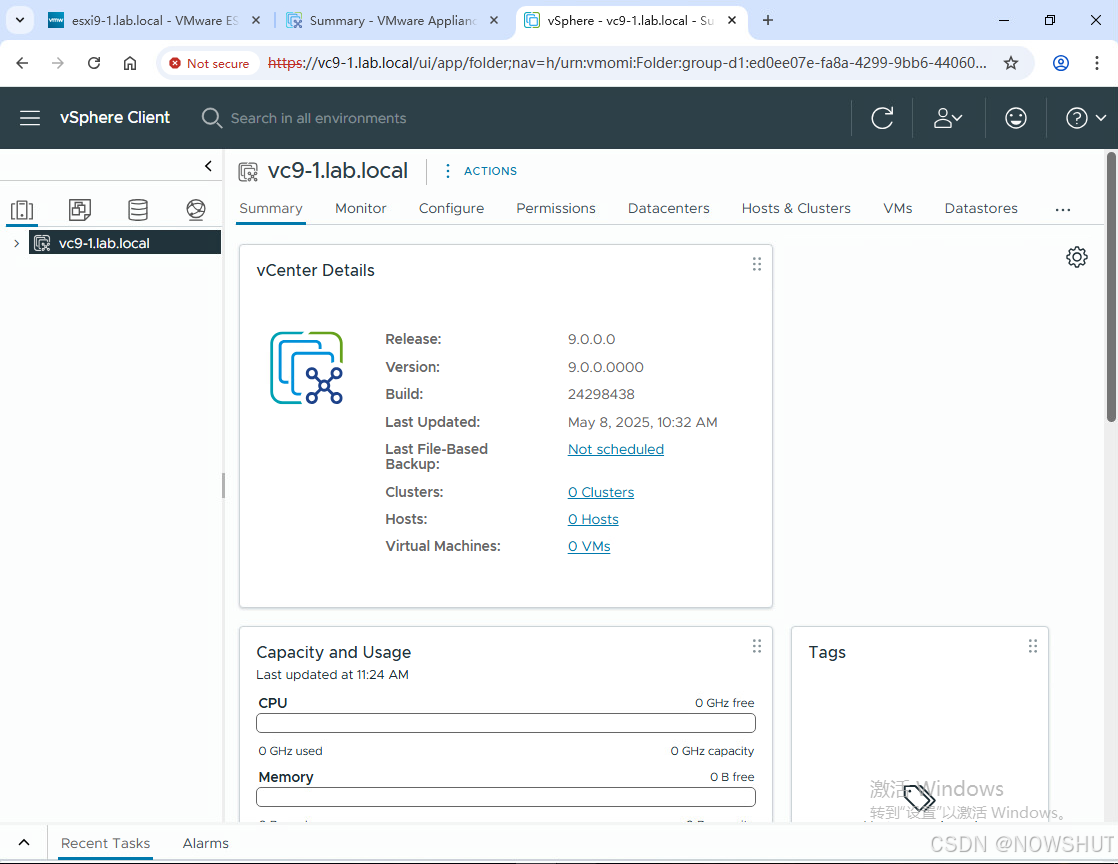Switch to the Permissions tab

[555, 208]
